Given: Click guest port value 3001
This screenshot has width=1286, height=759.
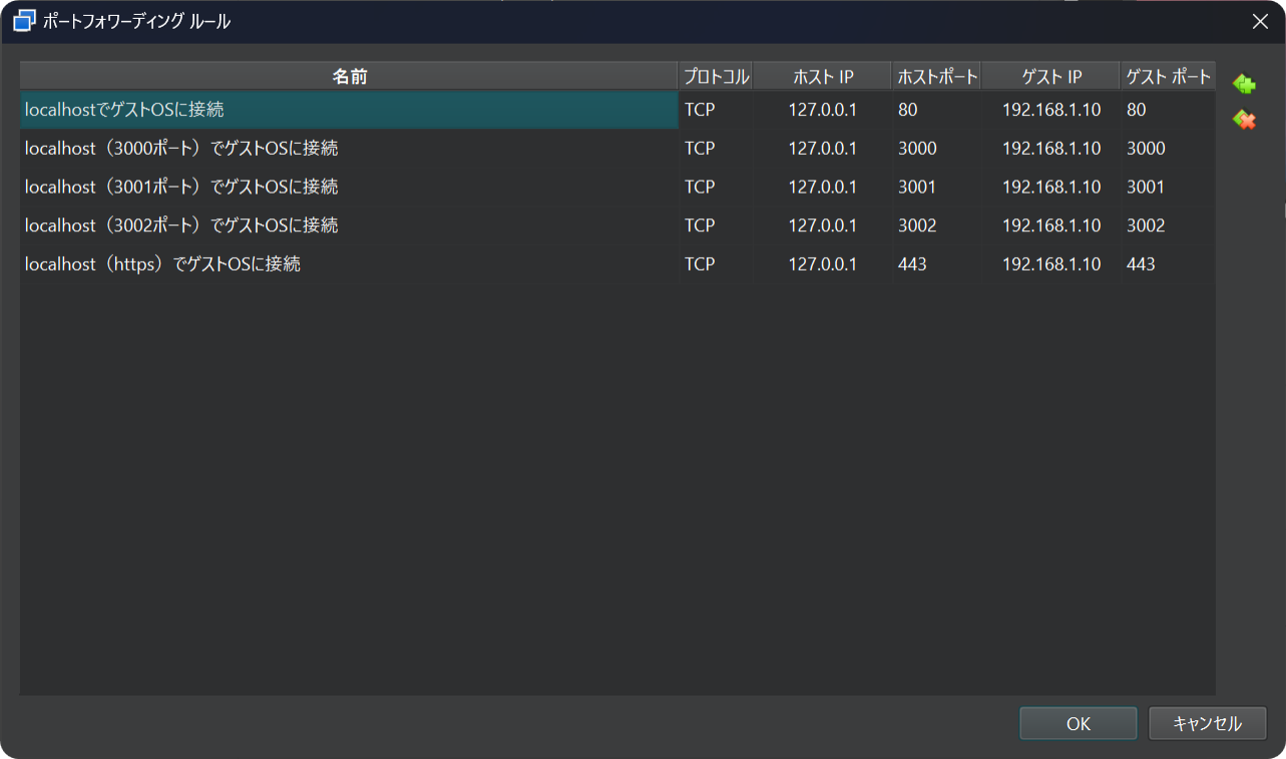Looking at the screenshot, I should pyautogui.click(x=1146, y=187).
